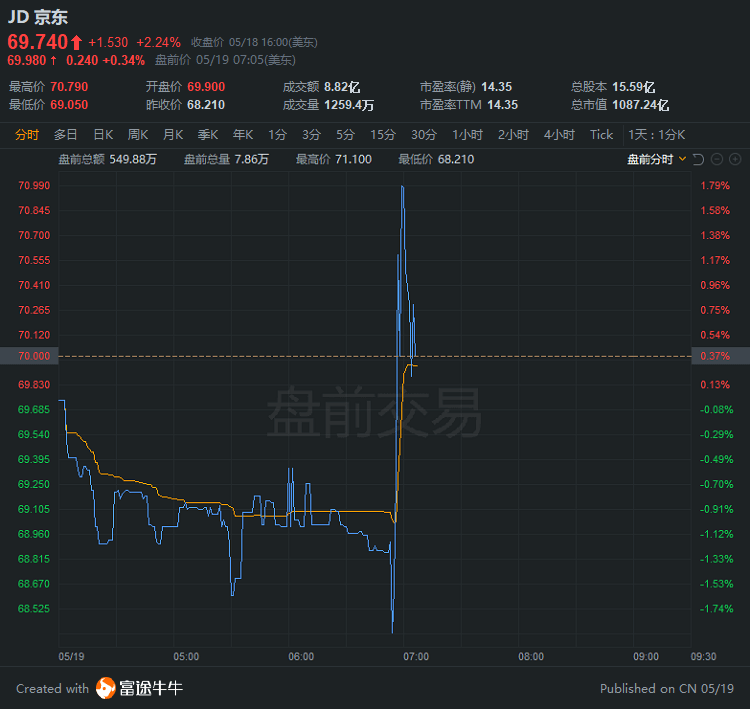Click the 总股本 15.59亿 value
Viewport: 750px width, 709px height.
[x=634, y=87]
